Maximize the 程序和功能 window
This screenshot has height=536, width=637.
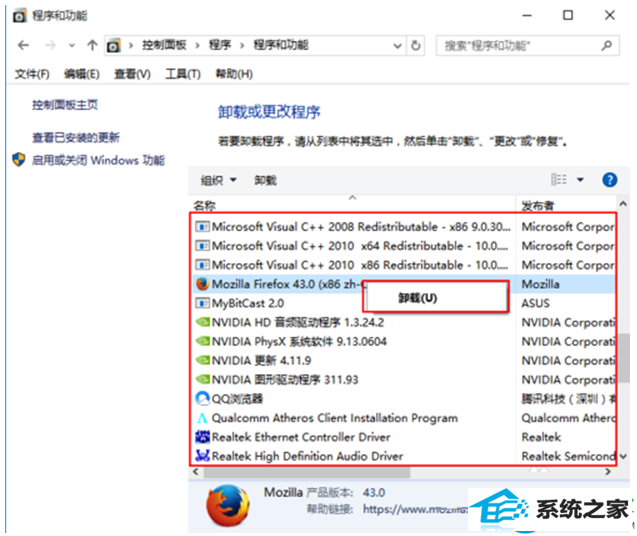pos(568,15)
